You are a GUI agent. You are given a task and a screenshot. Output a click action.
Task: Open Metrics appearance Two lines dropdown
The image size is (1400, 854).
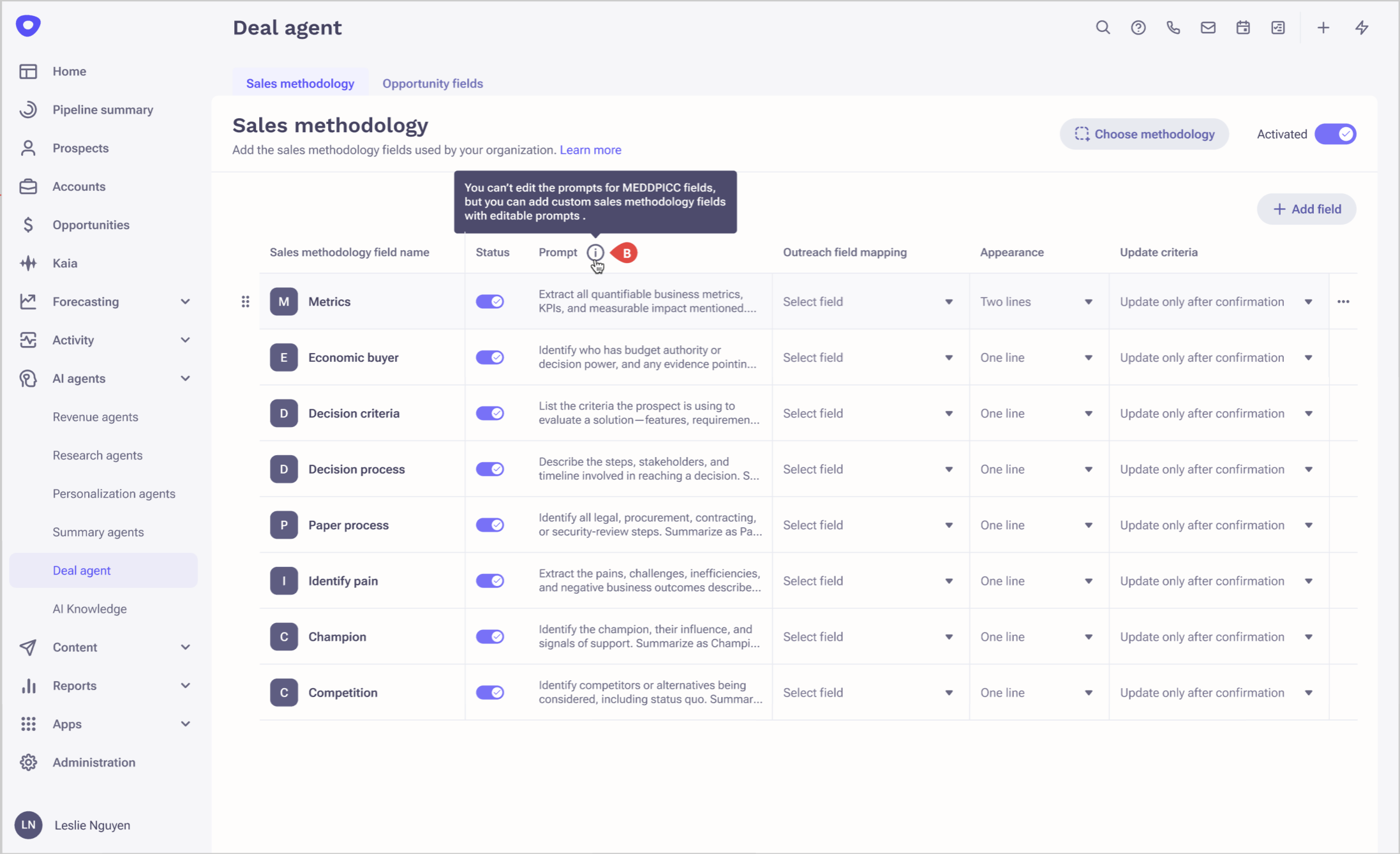[1036, 301]
